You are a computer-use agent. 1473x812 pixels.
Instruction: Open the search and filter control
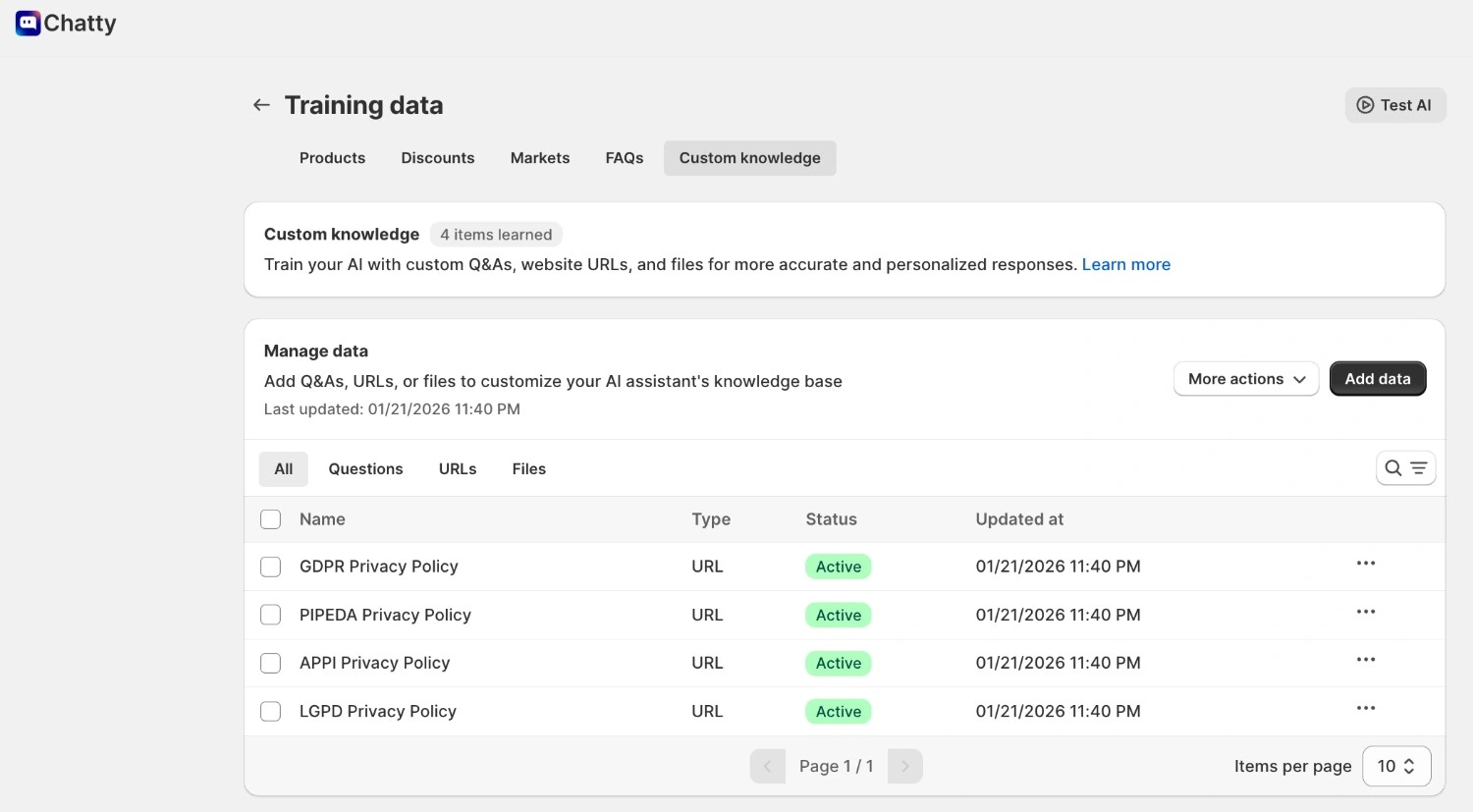point(1405,468)
